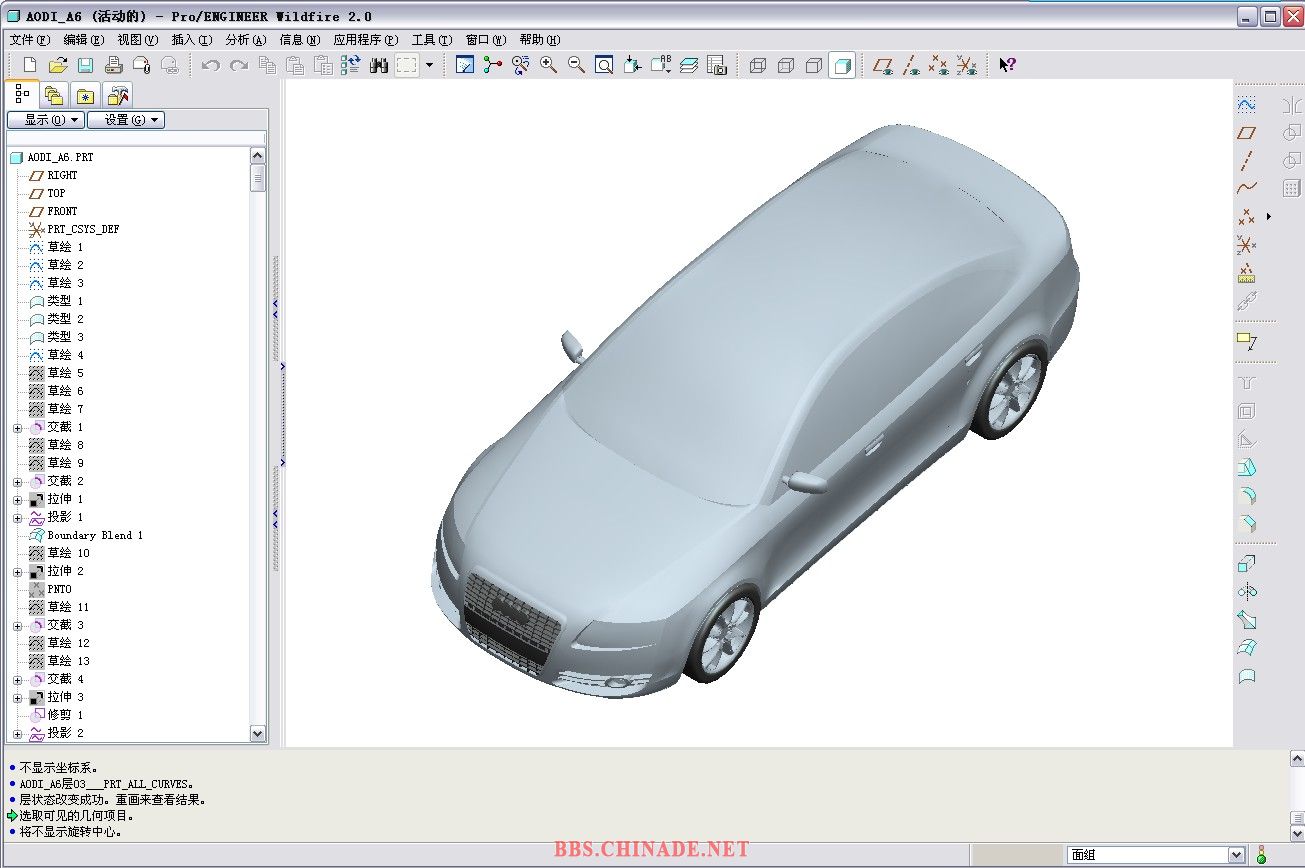Open the 设置 dropdown in the model tree

pos(126,120)
